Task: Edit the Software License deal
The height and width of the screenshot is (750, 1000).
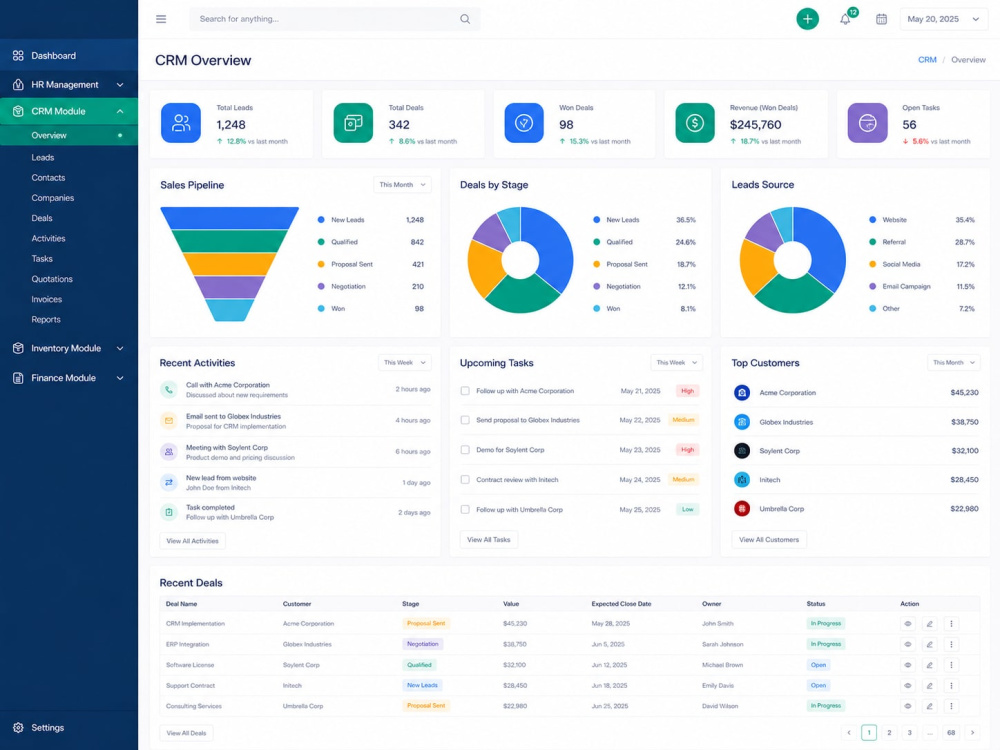Action: pos(930,665)
